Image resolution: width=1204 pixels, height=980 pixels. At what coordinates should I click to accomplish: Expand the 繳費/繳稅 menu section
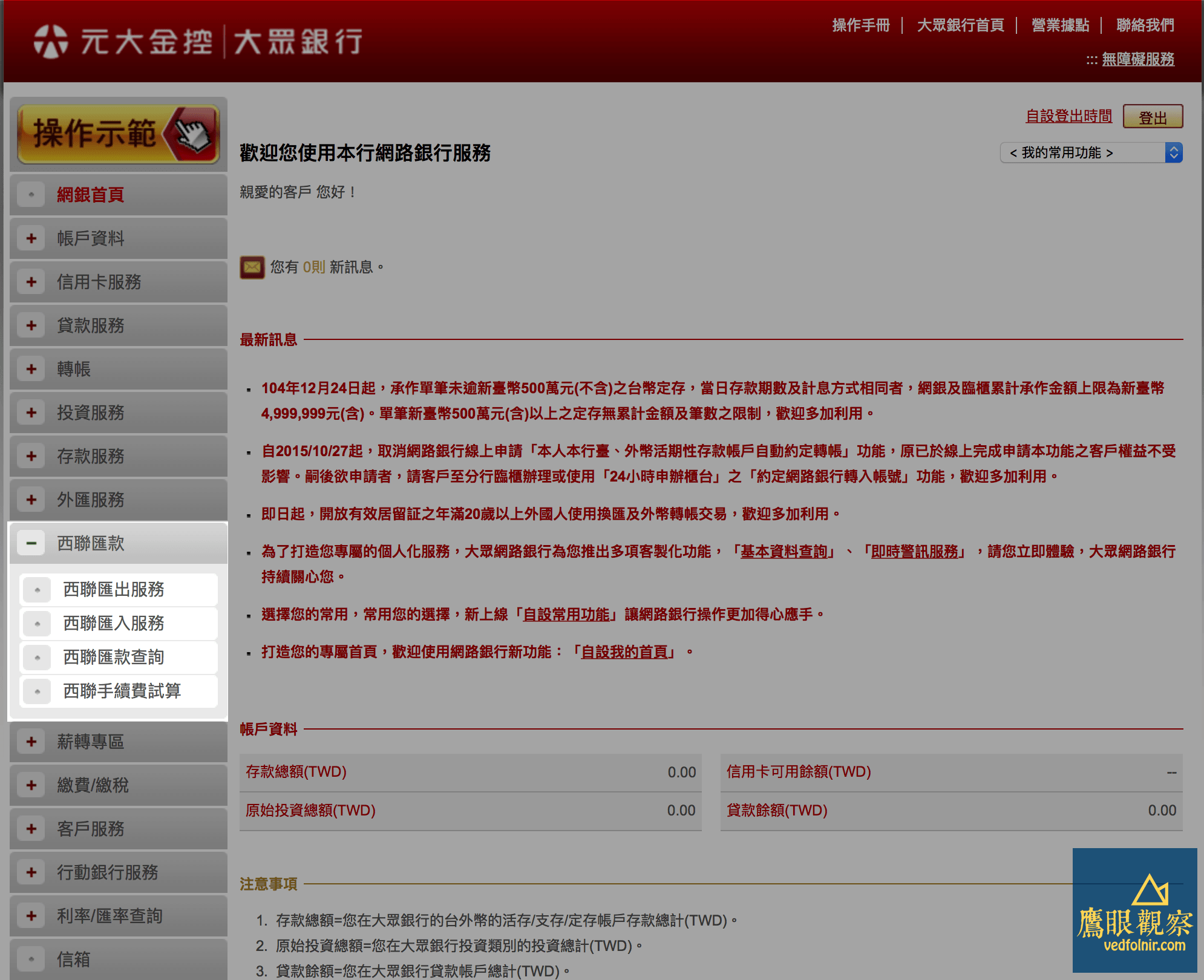(119, 785)
